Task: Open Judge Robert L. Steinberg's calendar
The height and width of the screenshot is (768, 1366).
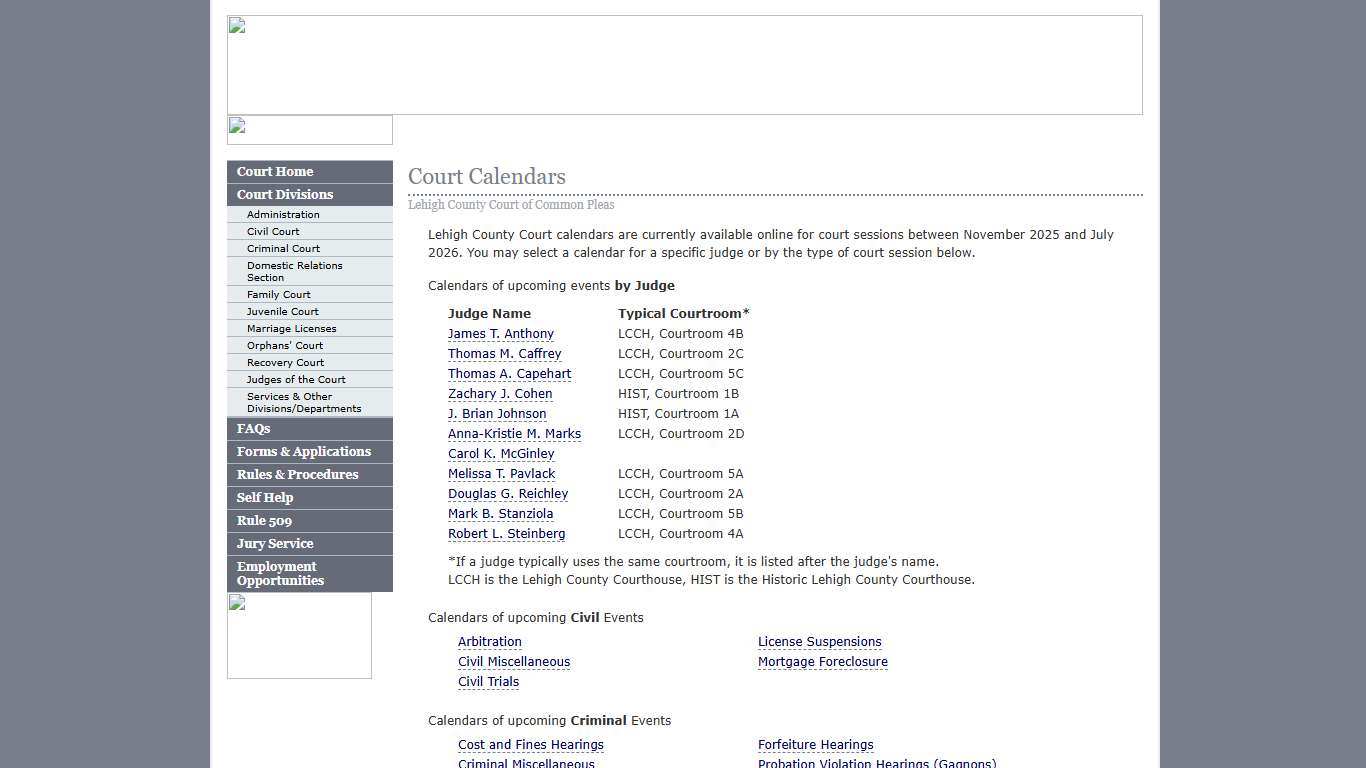Action: [x=506, y=533]
